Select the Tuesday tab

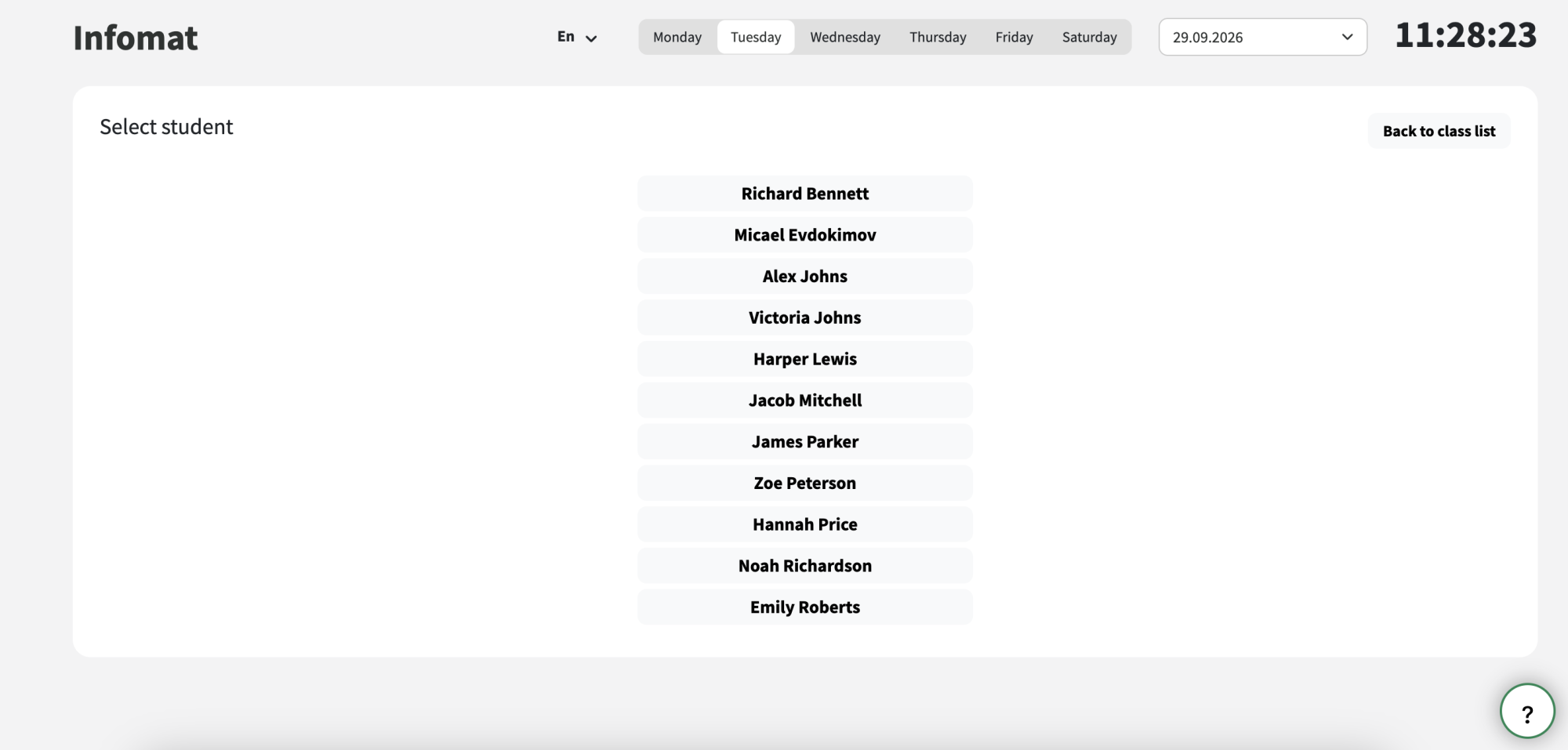coord(756,37)
